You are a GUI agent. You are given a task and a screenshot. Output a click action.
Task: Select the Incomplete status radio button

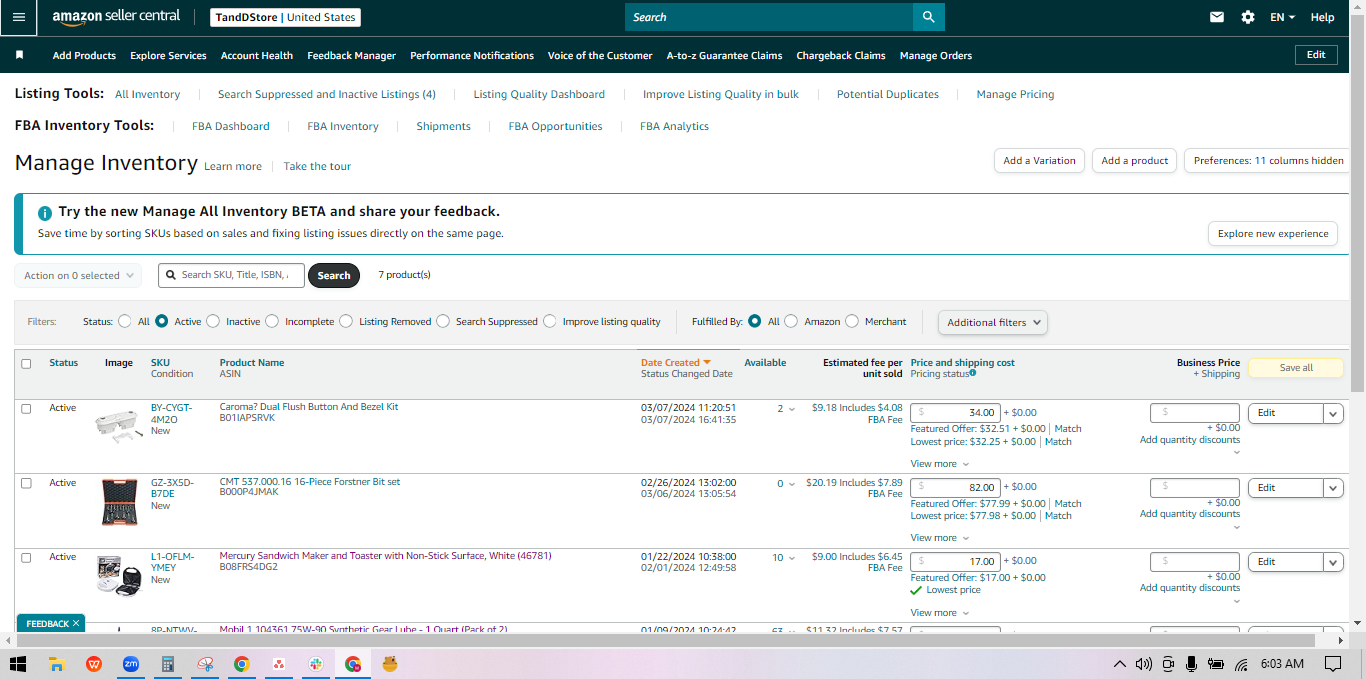(x=272, y=321)
